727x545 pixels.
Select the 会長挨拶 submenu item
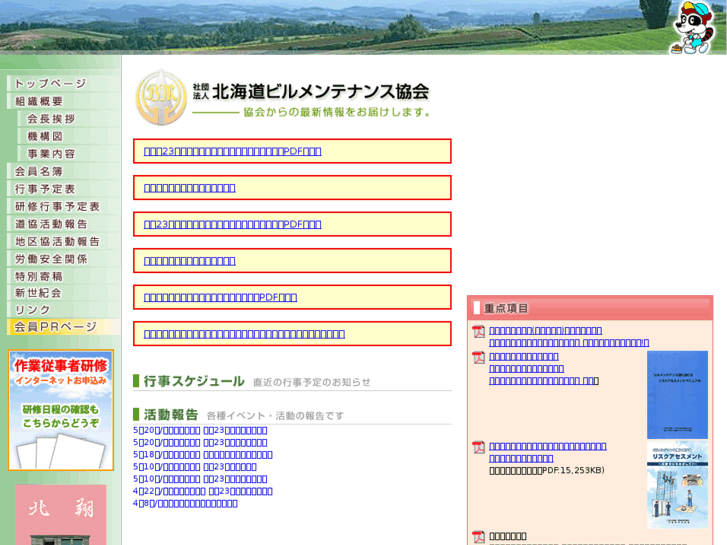[69, 119]
